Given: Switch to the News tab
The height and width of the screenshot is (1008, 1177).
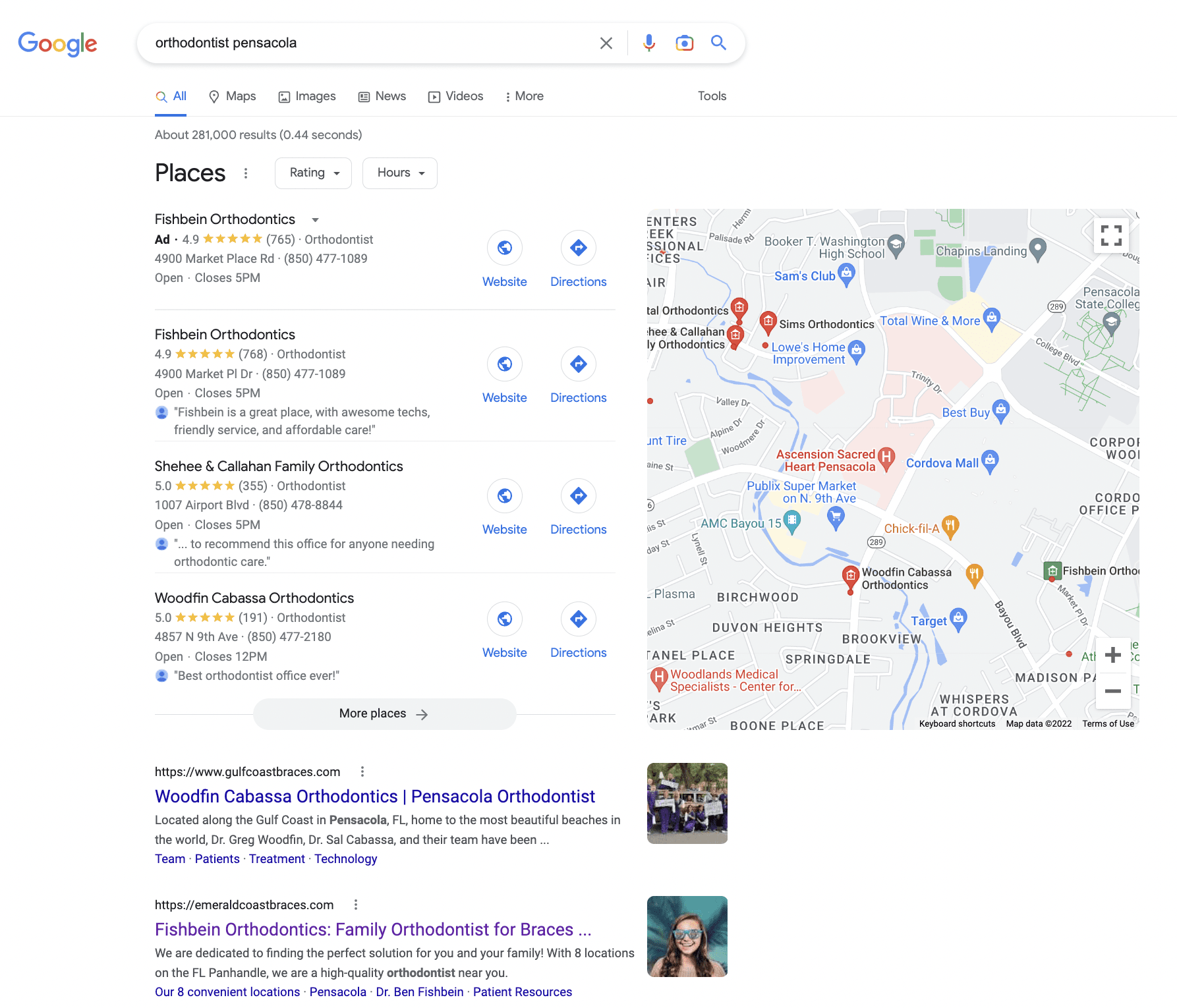Looking at the screenshot, I should 382,96.
